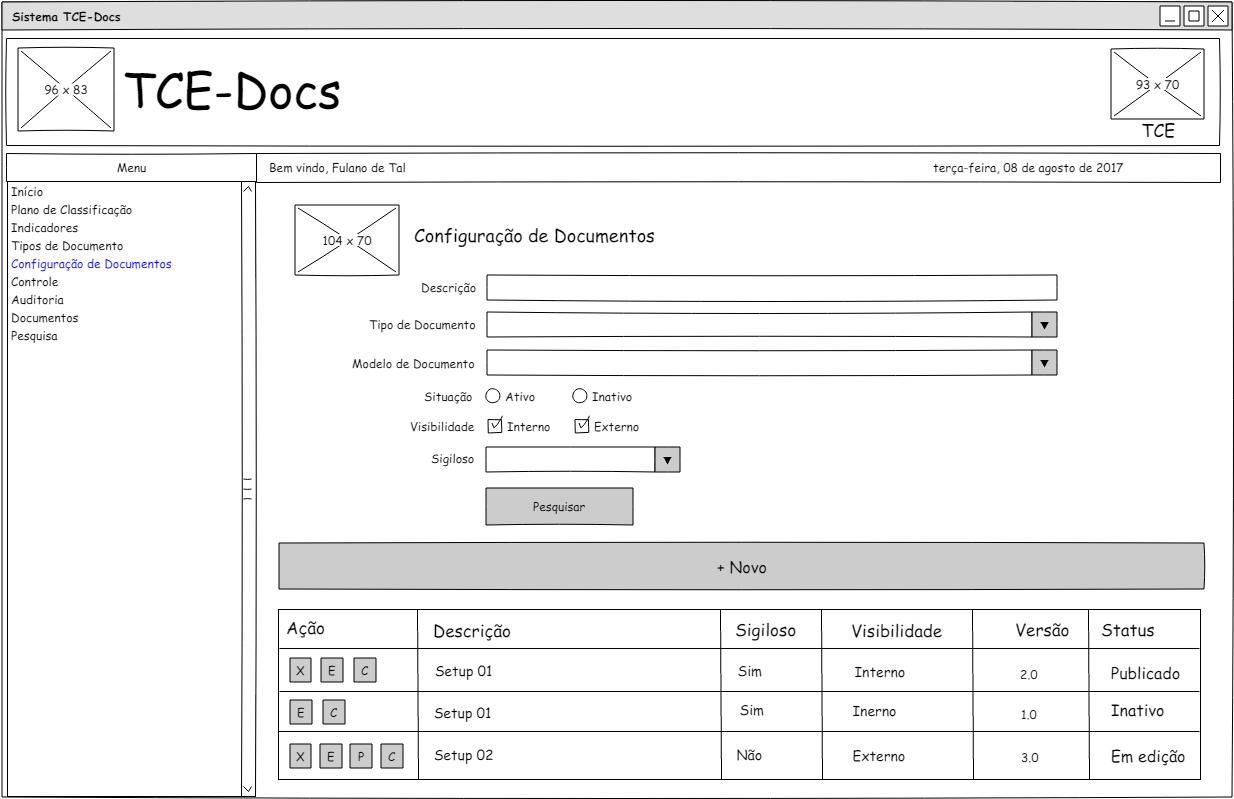The width and height of the screenshot is (1234, 799).
Task: Open the Tipo de Documento dropdown
Action: (1044, 325)
